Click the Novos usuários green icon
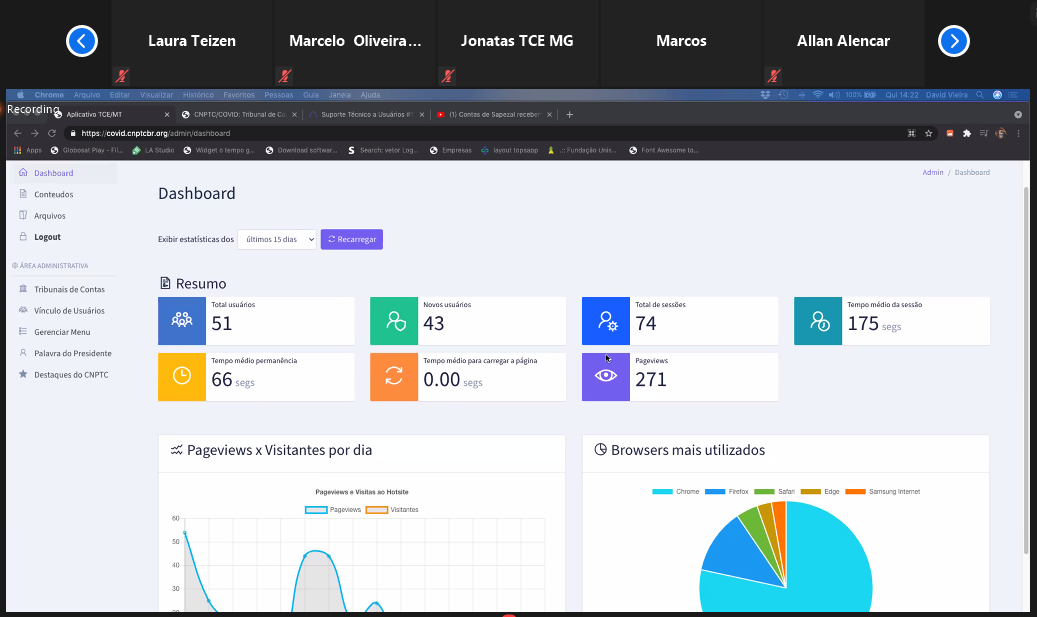Screen dimensions: 1037x617 [x=394, y=321]
